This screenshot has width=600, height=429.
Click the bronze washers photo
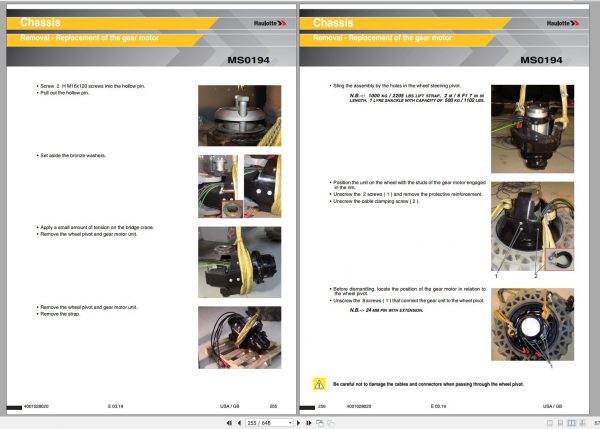click(x=240, y=186)
